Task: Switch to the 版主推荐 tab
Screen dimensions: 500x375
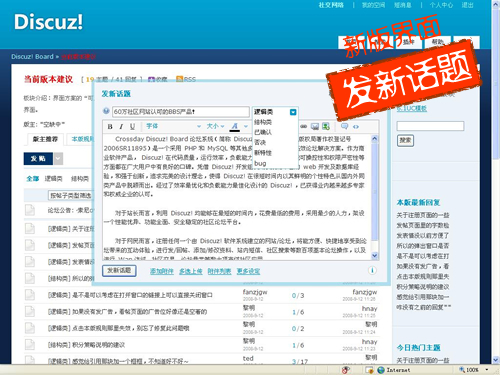Action: click(x=45, y=139)
